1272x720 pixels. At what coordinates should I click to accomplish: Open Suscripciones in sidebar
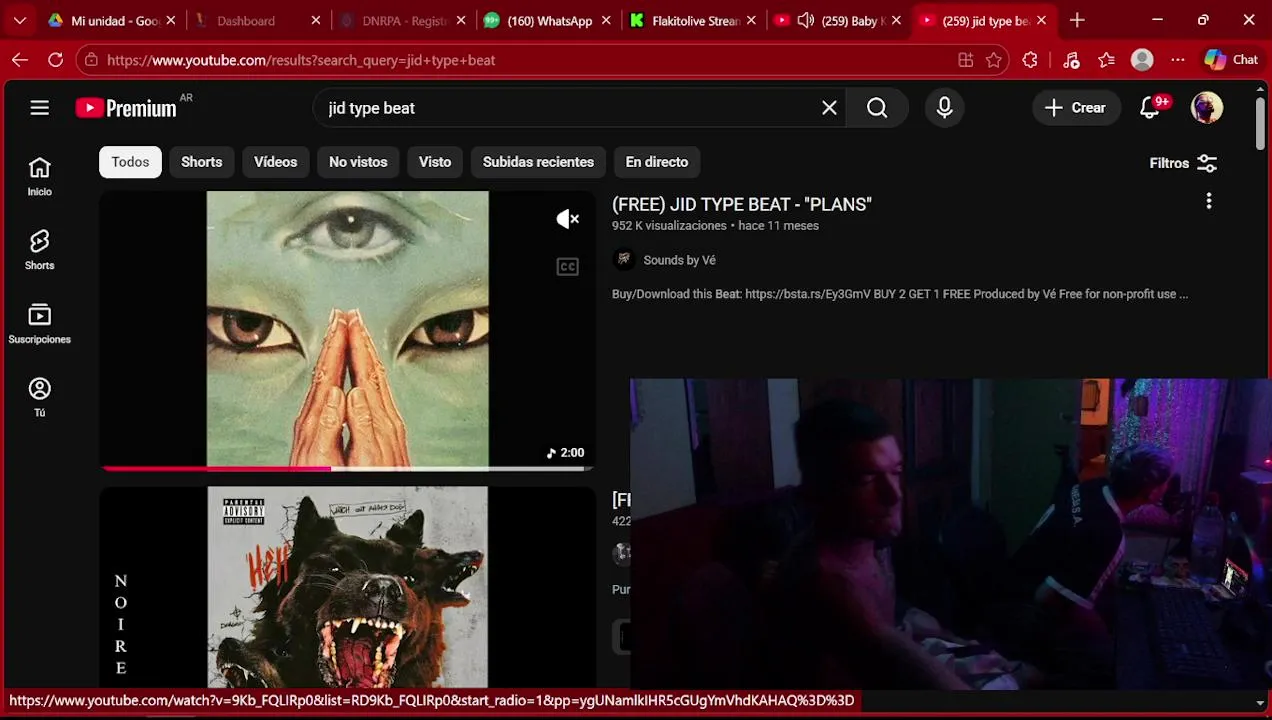click(39, 324)
